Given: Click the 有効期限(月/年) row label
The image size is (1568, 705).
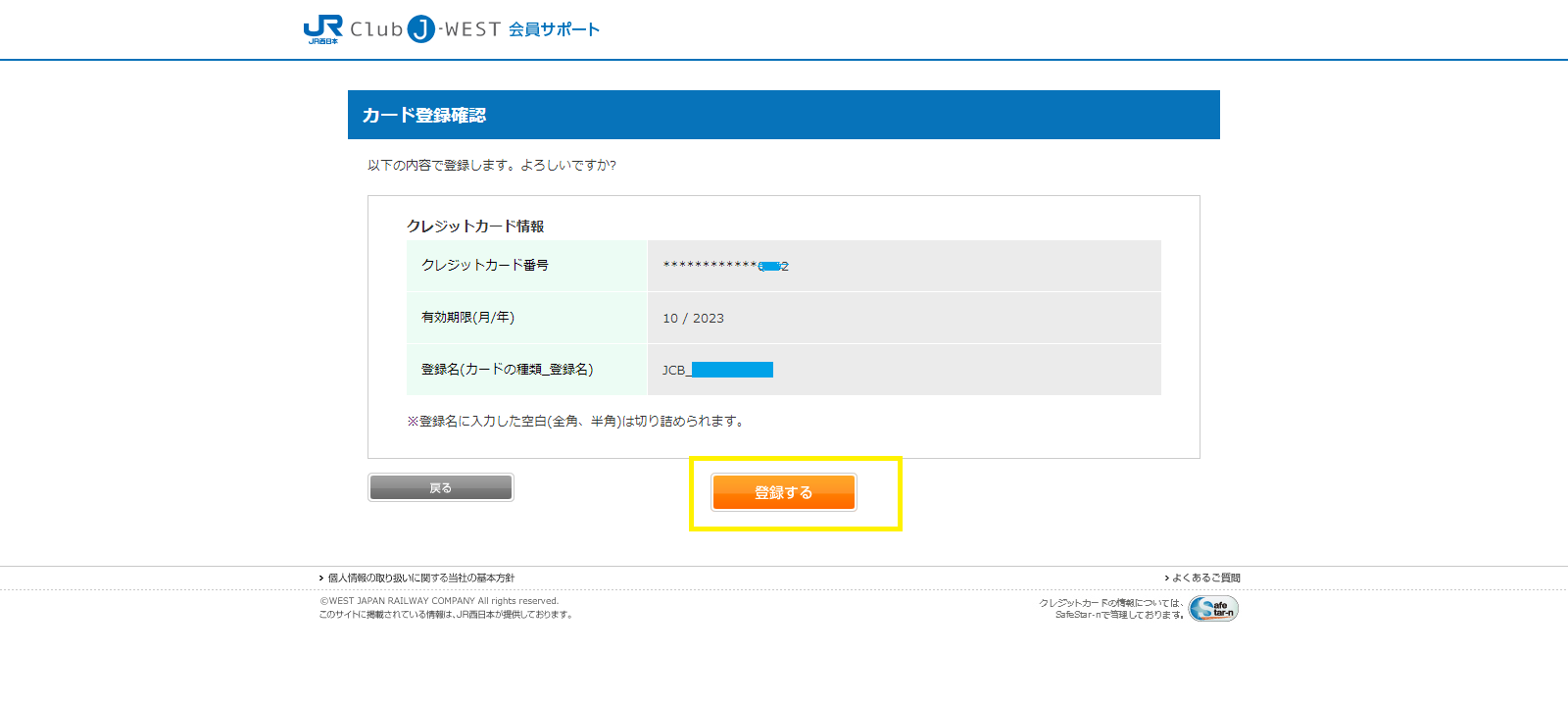Looking at the screenshot, I should point(467,318).
